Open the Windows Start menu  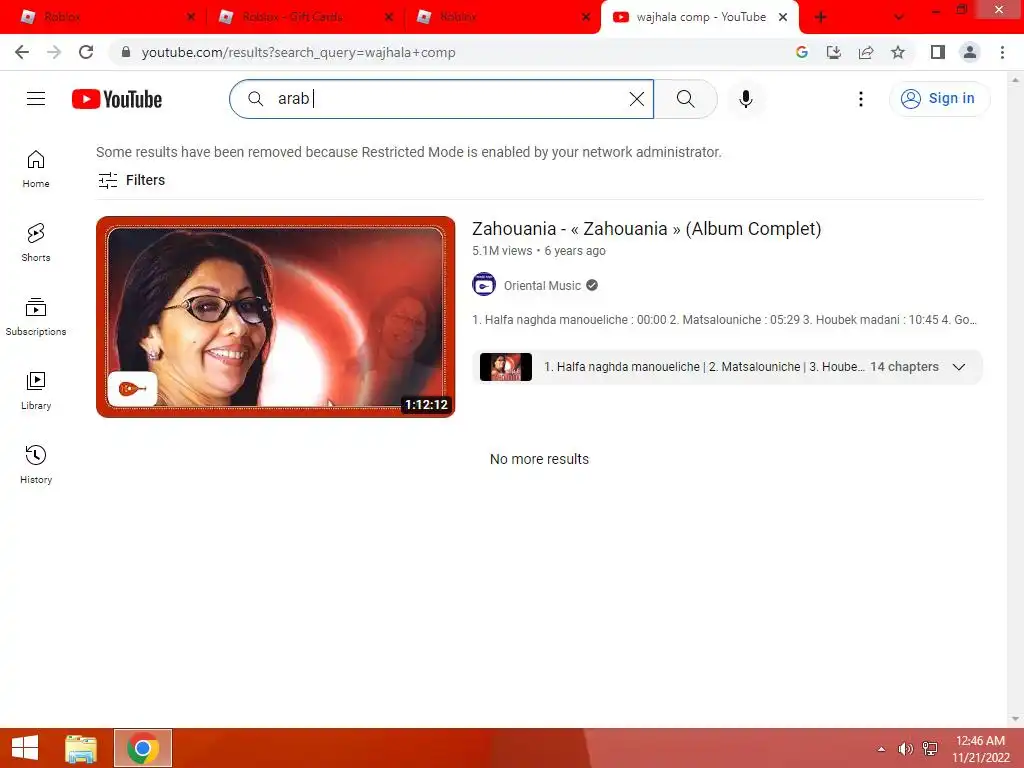[25, 748]
